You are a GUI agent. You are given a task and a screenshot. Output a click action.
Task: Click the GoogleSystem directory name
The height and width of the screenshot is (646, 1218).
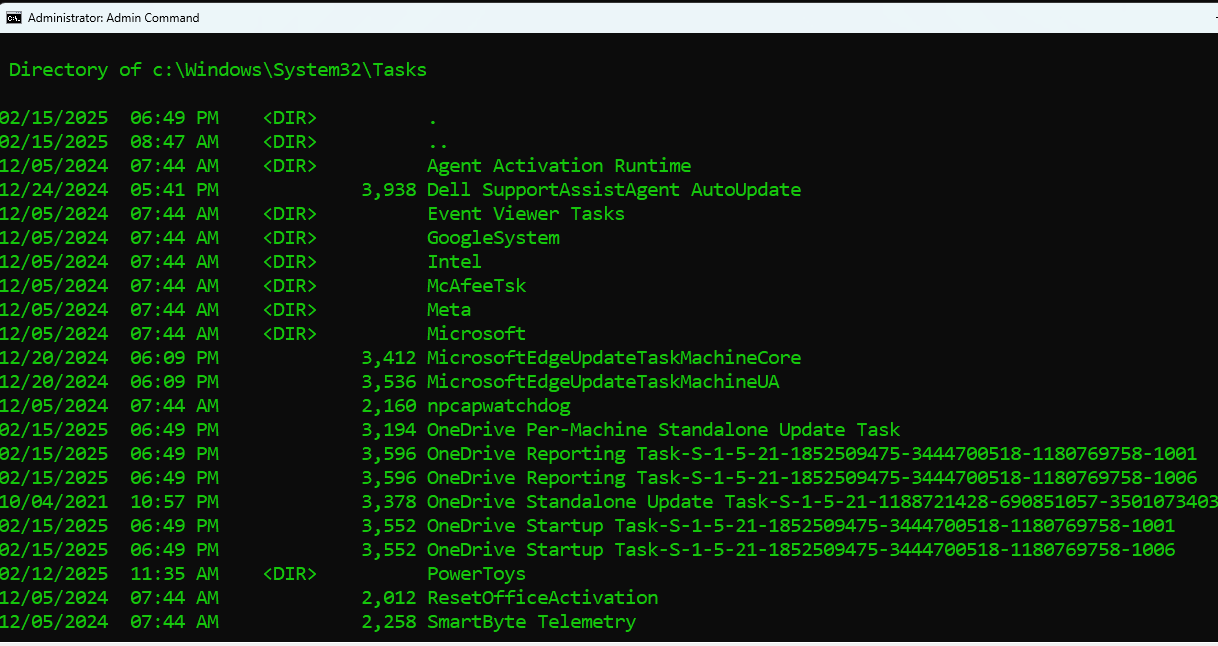493,238
